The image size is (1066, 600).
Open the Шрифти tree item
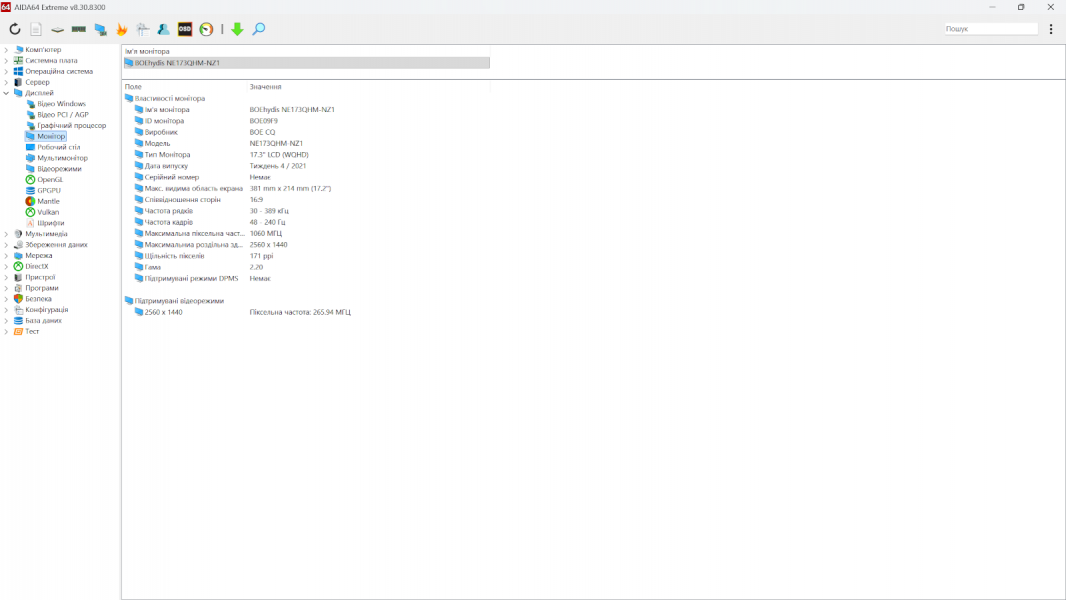pyautogui.click(x=50, y=224)
